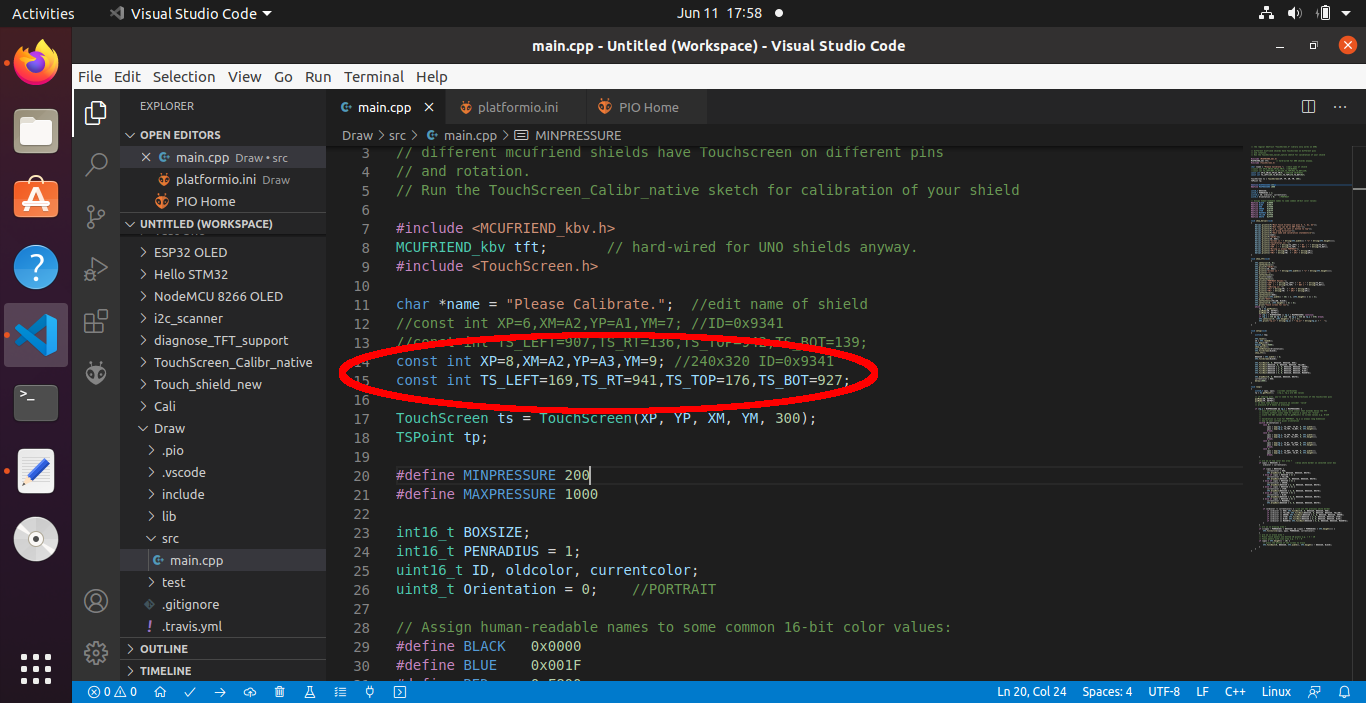Open the notifications bell in status bar
Screen dimensions: 1366x703
pyautogui.click(x=1345, y=692)
